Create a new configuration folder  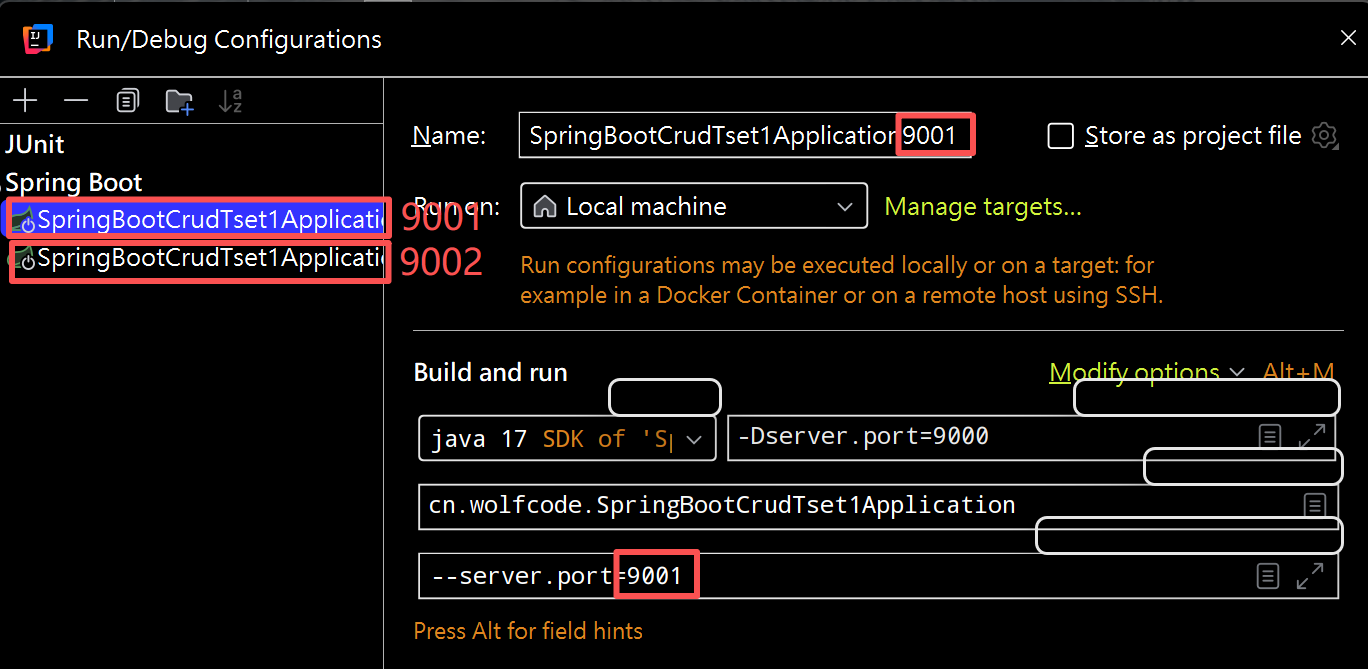[x=178, y=100]
